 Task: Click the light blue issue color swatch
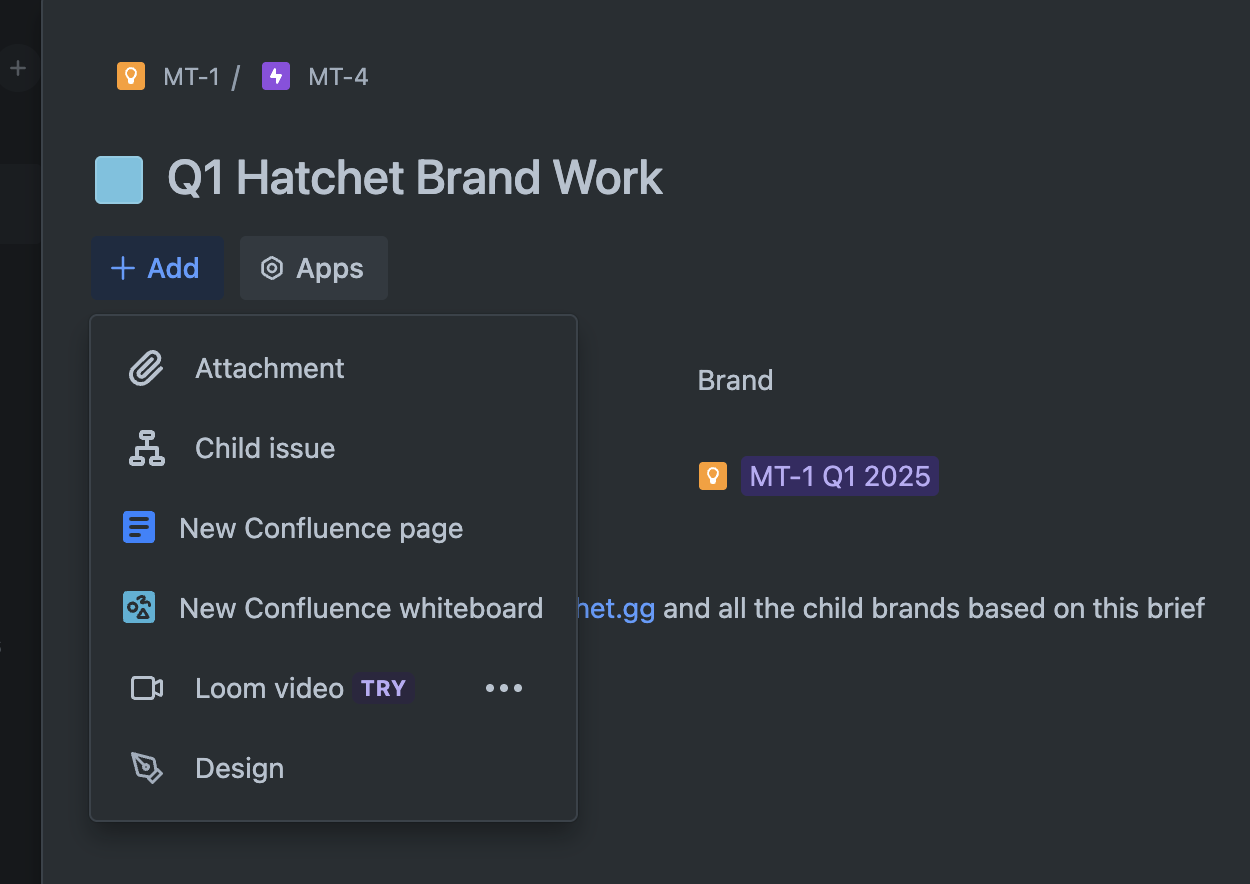[x=119, y=180]
